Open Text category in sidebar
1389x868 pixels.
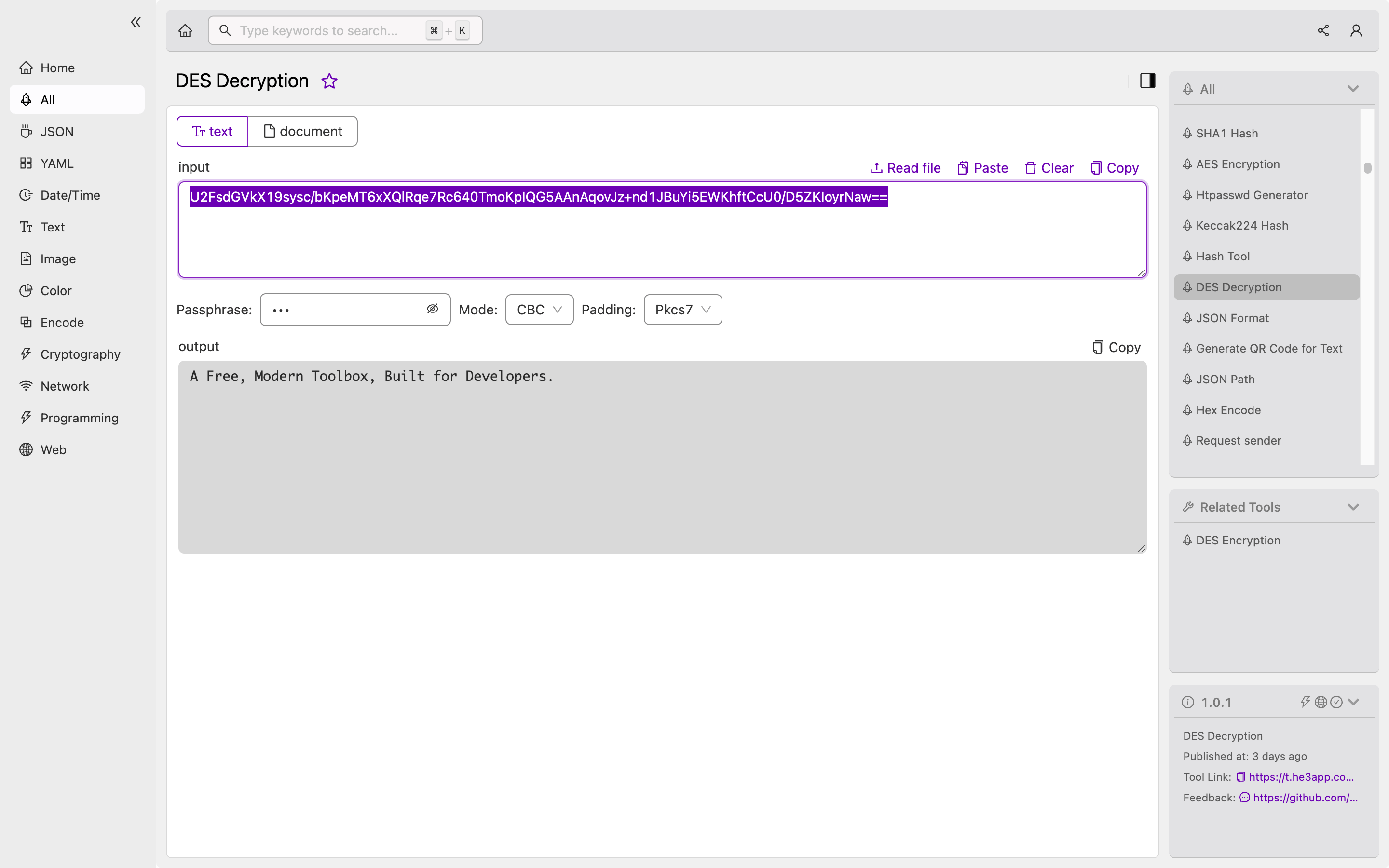[x=77, y=227]
